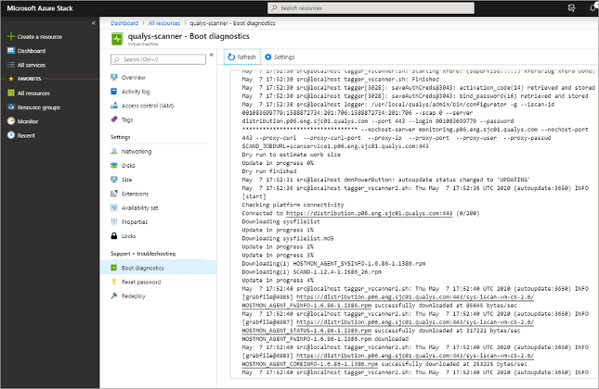599x389 pixels.
Task: Open the Tags menu item
Action: [127, 120]
